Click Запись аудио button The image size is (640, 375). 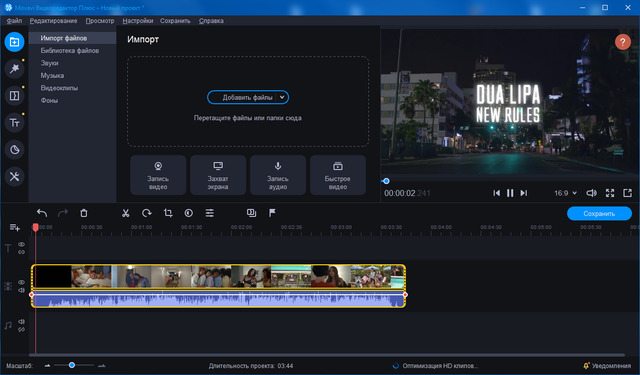click(278, 175)
